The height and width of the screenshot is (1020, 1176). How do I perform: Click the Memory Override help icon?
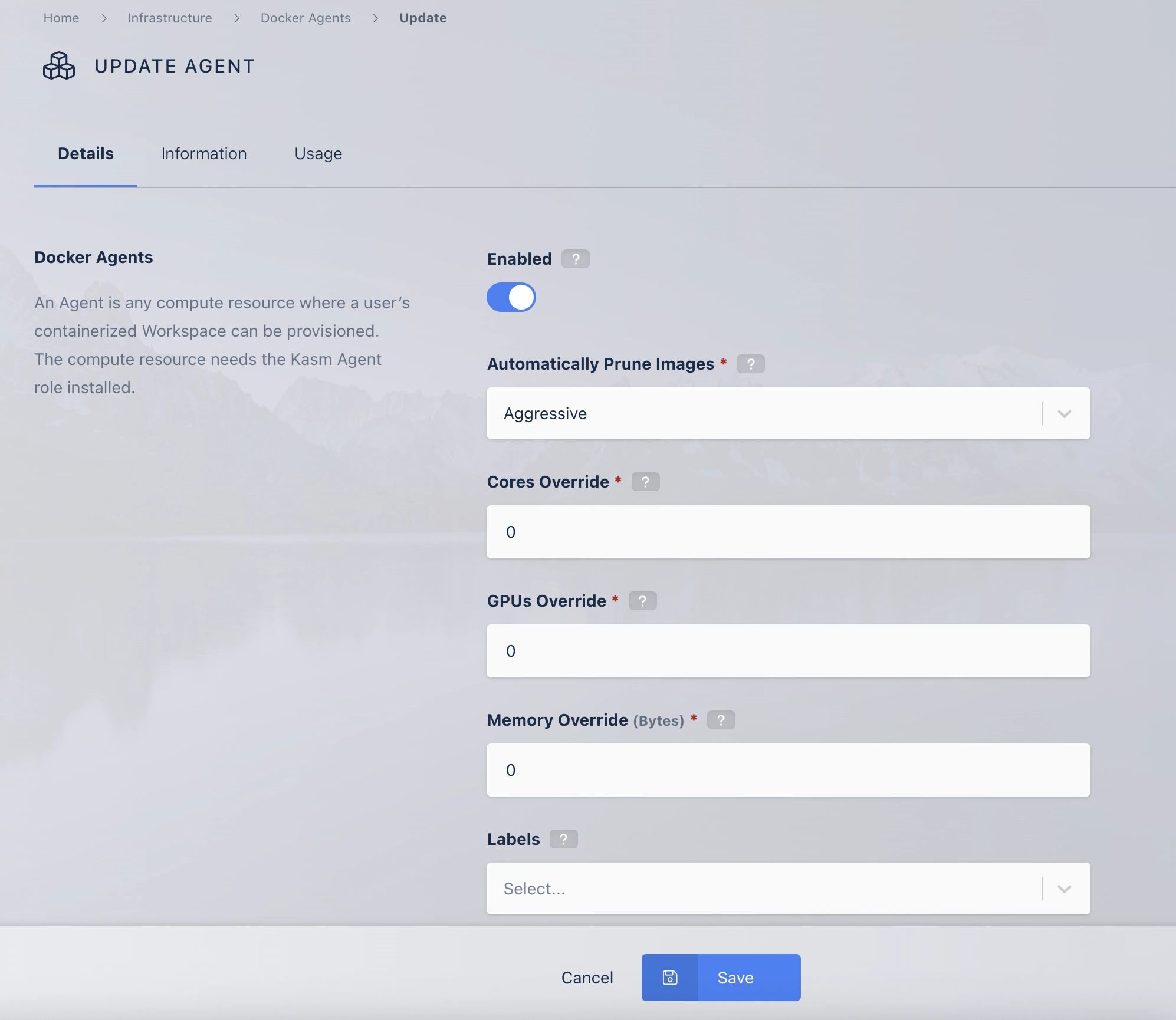[721, 720]
